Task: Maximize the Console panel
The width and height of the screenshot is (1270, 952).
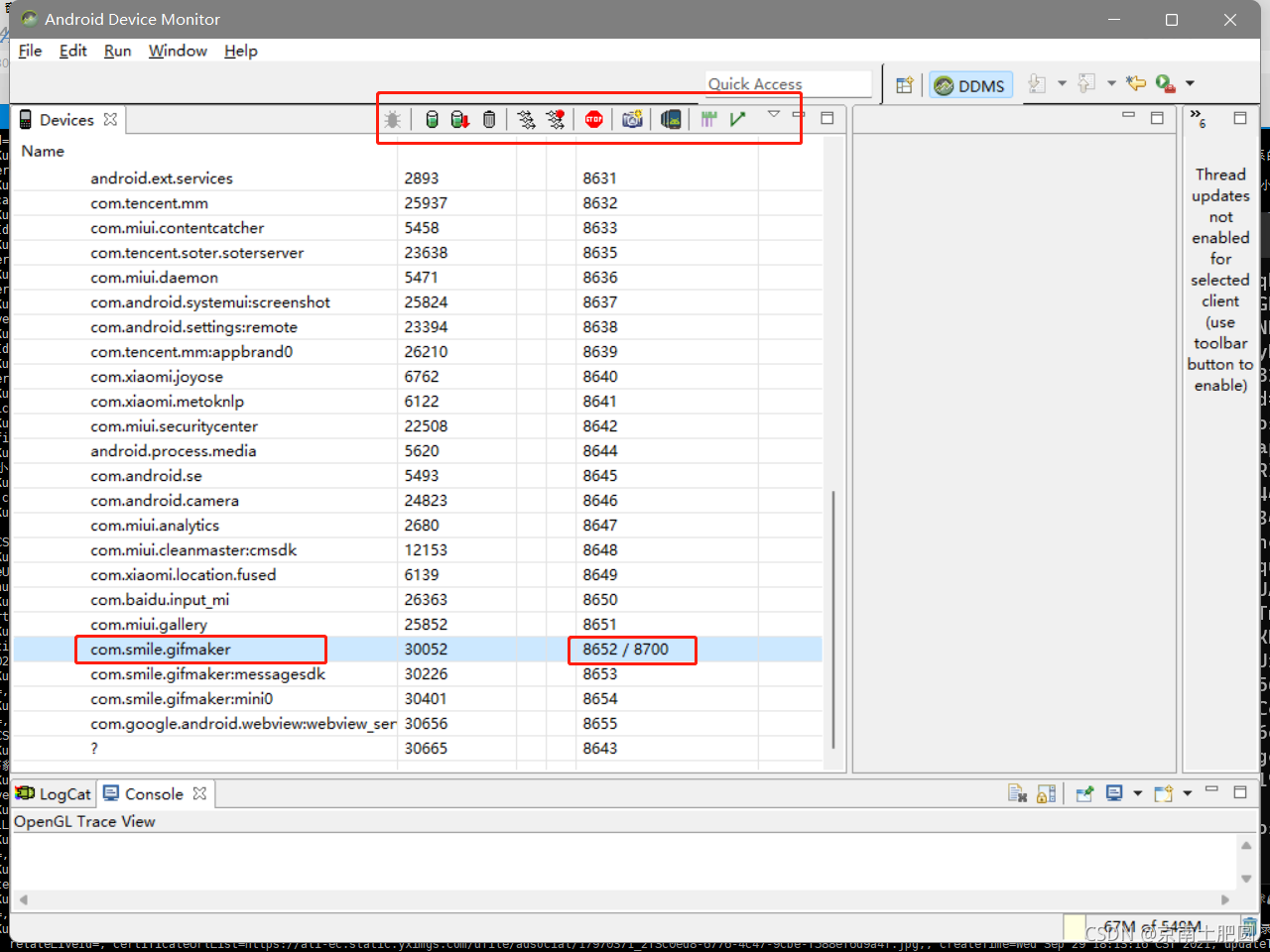Action: [1239, 792]
